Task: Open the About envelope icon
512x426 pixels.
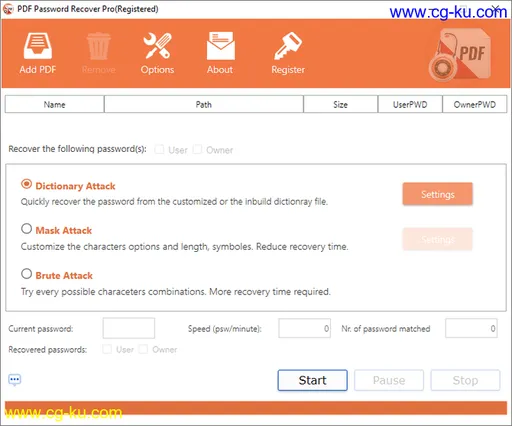Action: point(220,46)
